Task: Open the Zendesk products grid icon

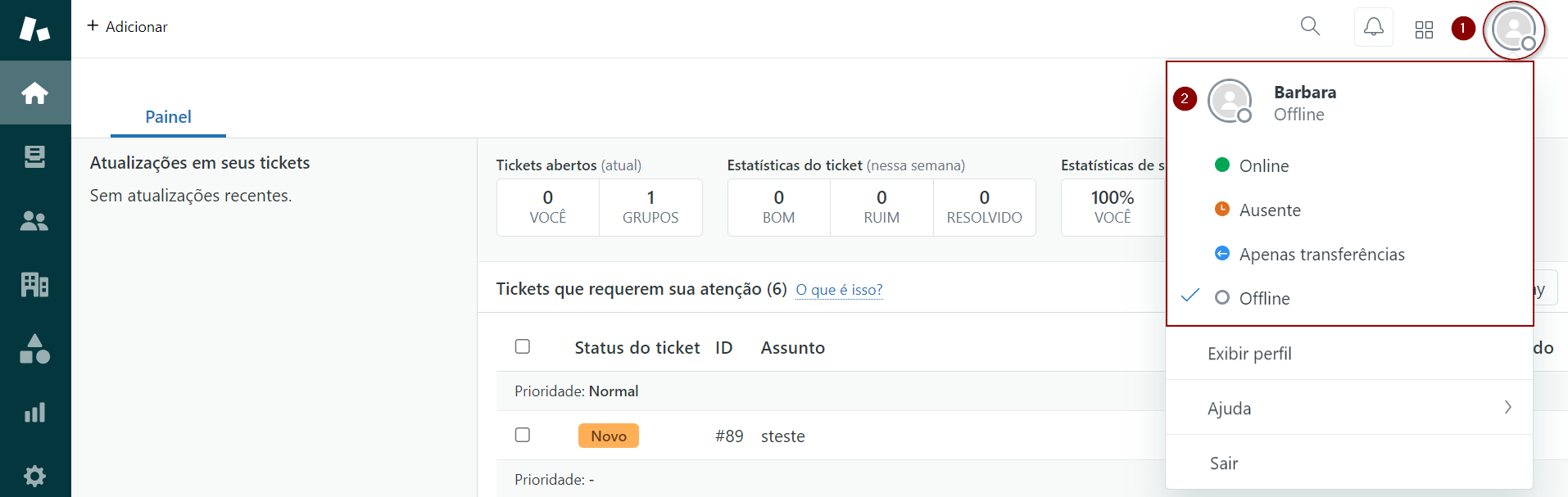Action: [1424, 29]
